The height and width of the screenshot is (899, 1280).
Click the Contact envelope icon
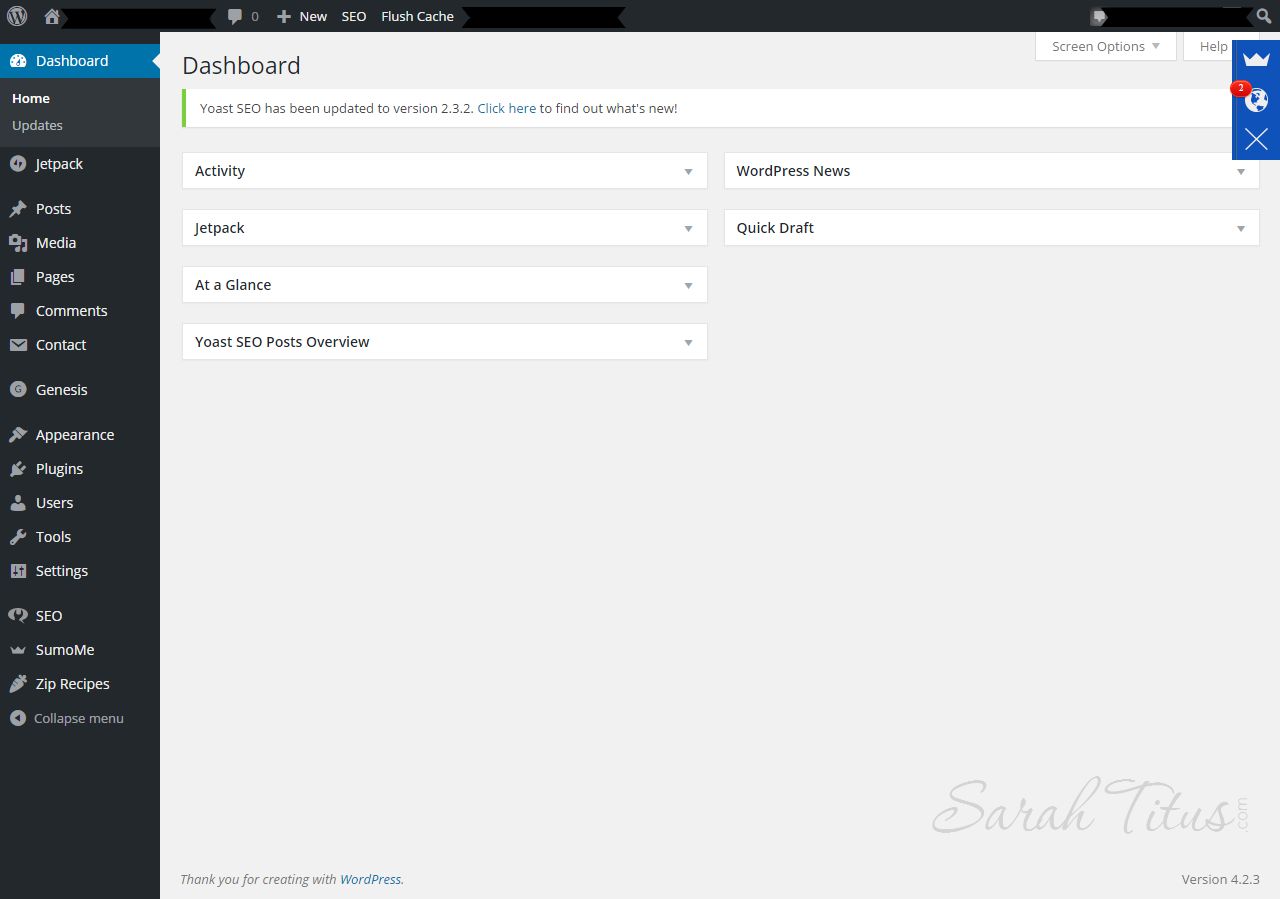tap(18, 345)
